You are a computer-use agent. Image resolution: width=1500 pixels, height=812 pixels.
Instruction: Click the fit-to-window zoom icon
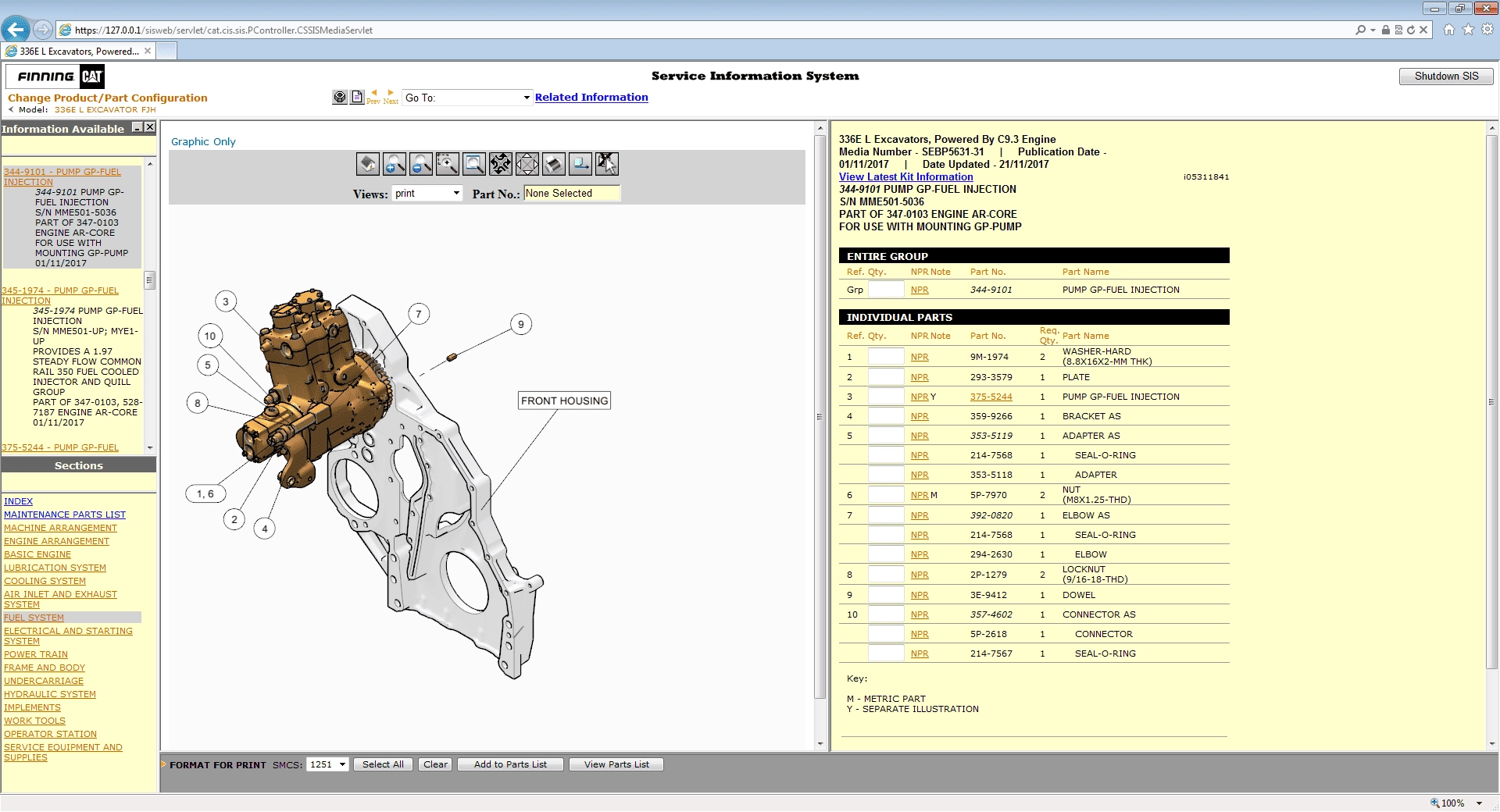point(474,164)
